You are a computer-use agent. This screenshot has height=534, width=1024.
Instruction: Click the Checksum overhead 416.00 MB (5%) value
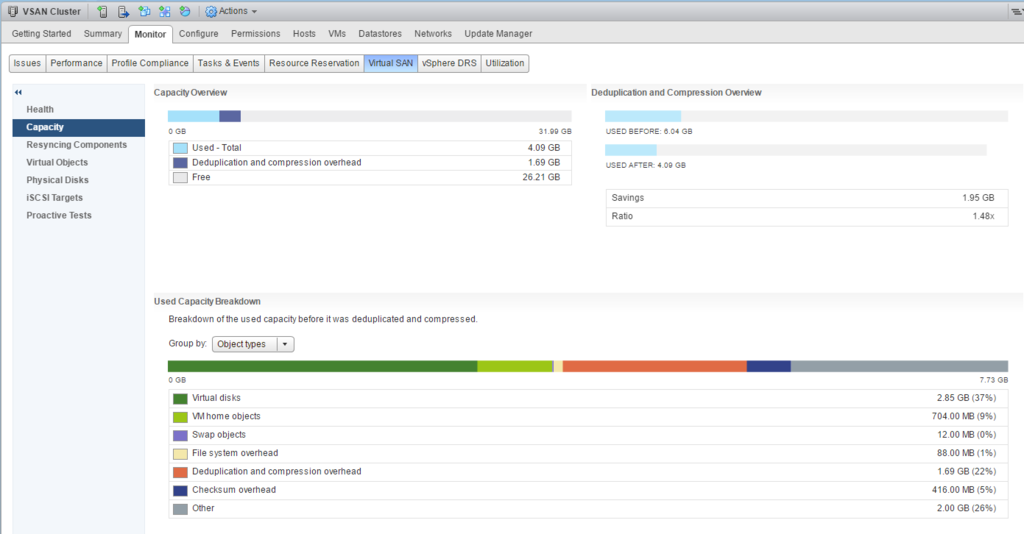click(x=964, y=490)
